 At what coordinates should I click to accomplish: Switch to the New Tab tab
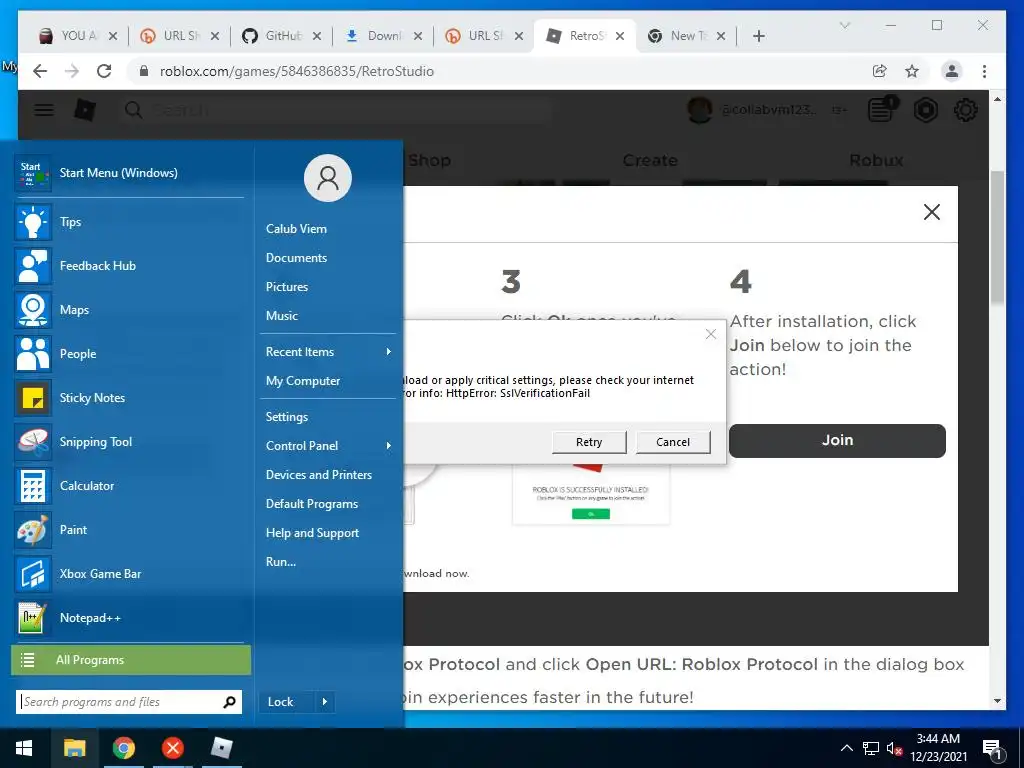pyautogui.click(x=686, y=36)
